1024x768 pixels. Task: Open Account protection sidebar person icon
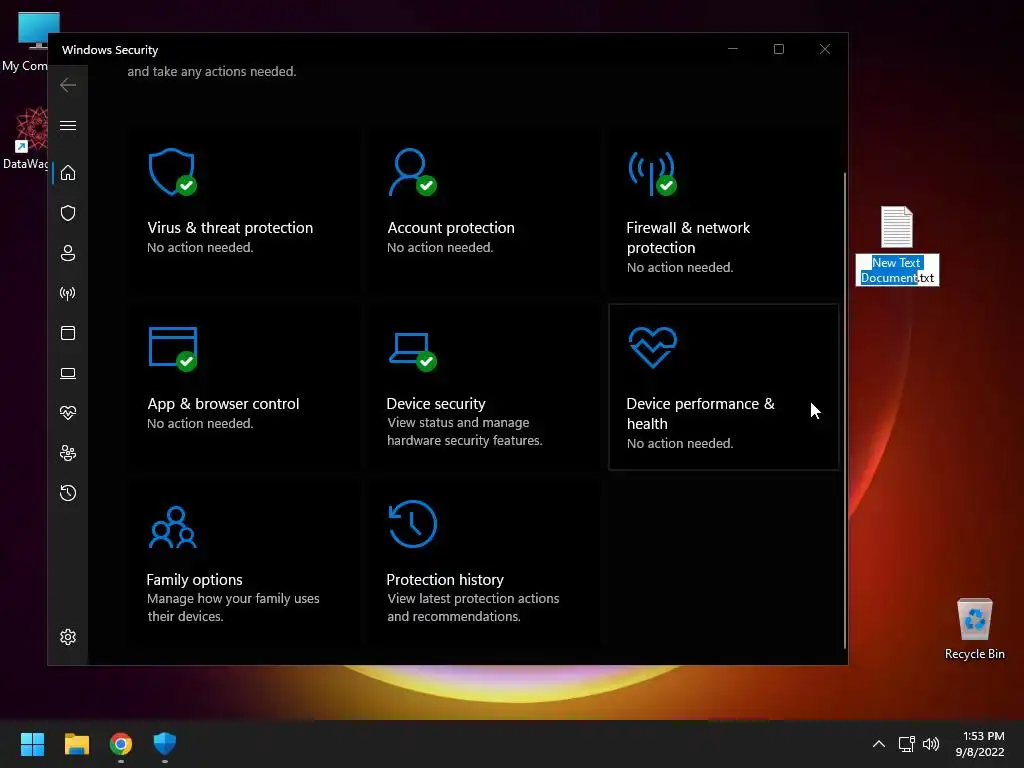click(68, 253)
